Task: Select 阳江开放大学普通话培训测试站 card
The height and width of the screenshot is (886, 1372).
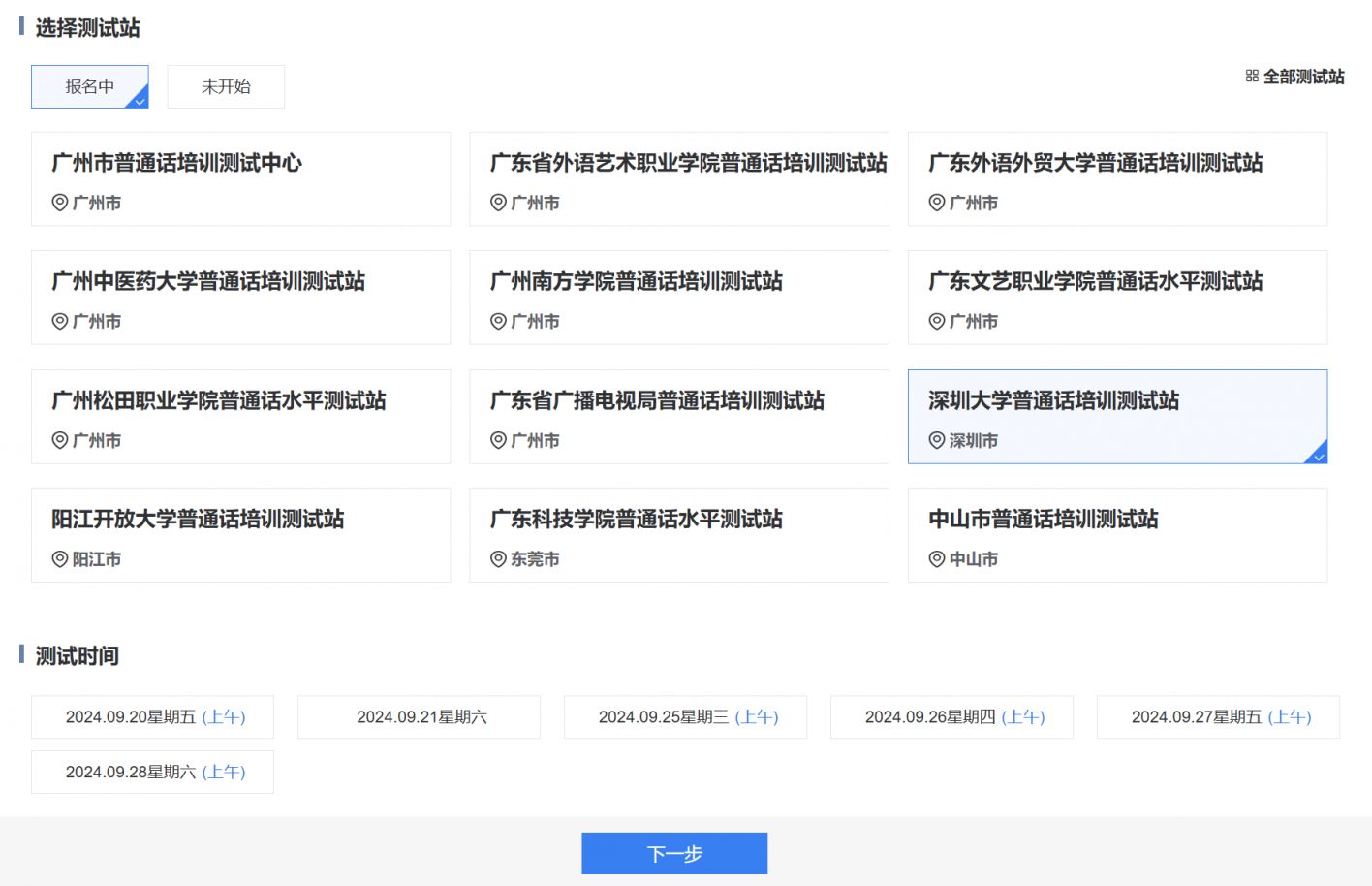Action: click(x=241, y=535)
